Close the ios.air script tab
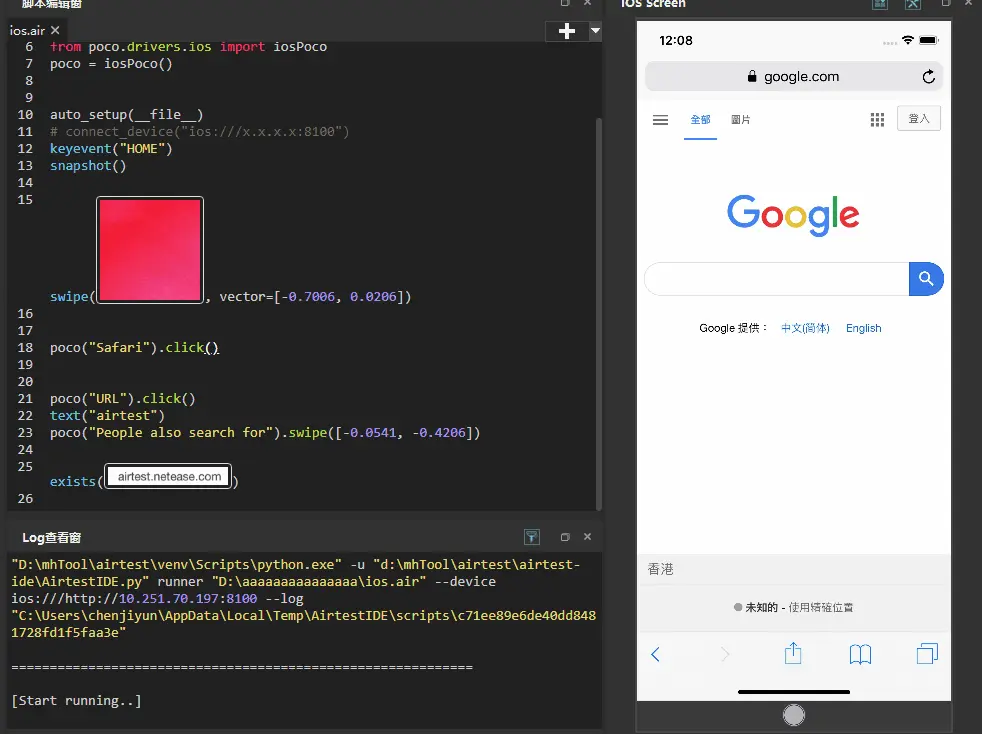Screen dimensions: 982x734 55,30
